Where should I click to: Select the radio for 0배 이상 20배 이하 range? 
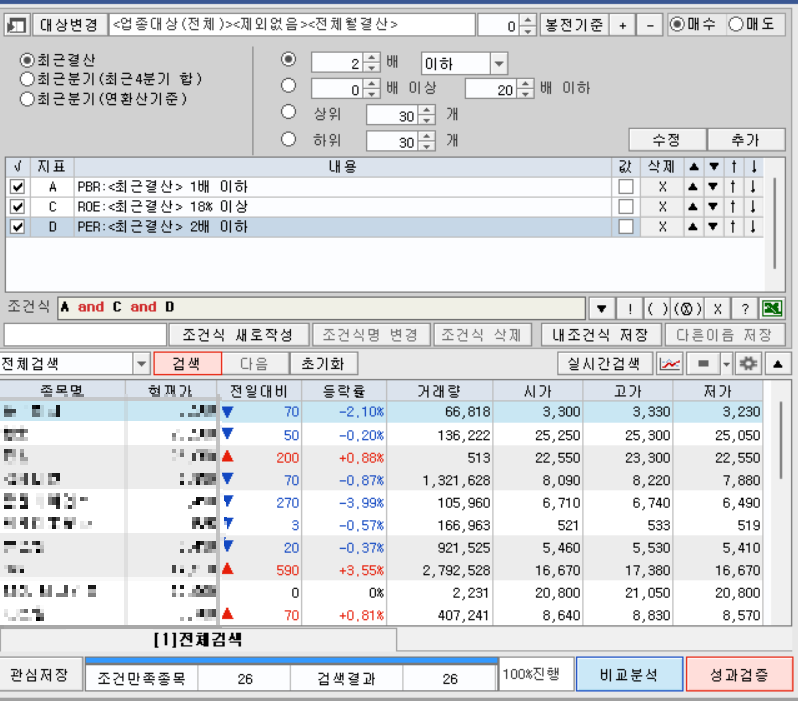[289, 85]
